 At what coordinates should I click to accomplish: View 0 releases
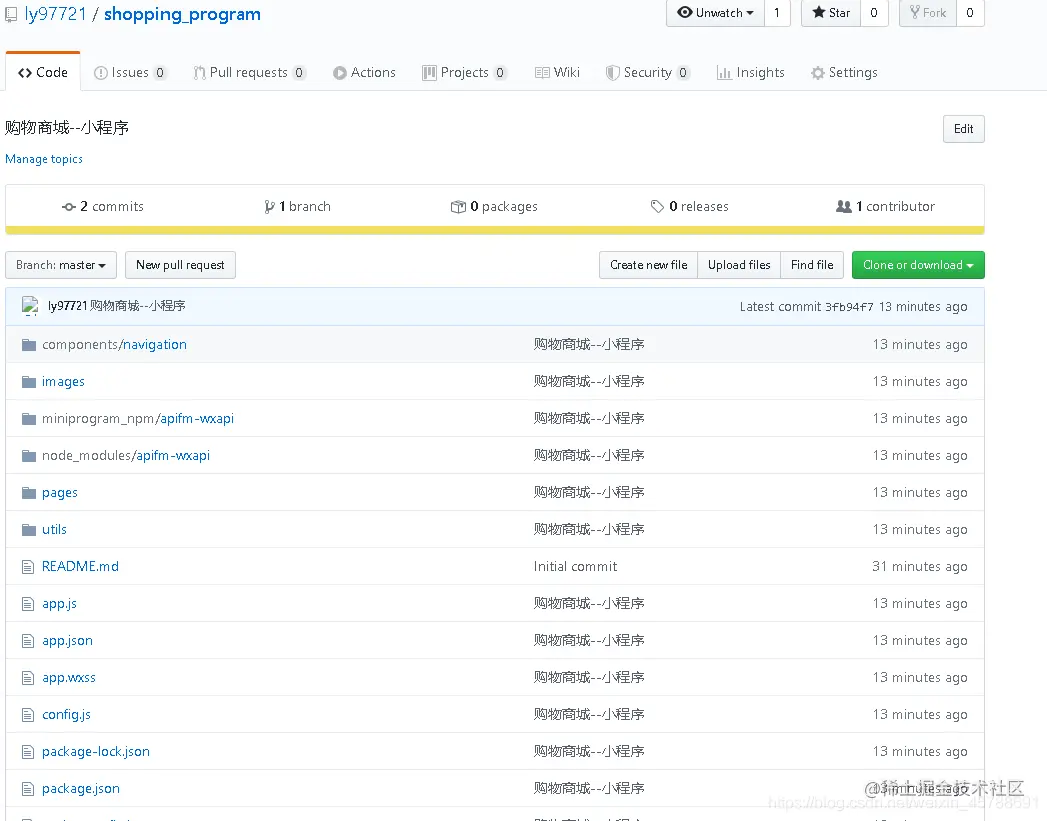(690, 207)
